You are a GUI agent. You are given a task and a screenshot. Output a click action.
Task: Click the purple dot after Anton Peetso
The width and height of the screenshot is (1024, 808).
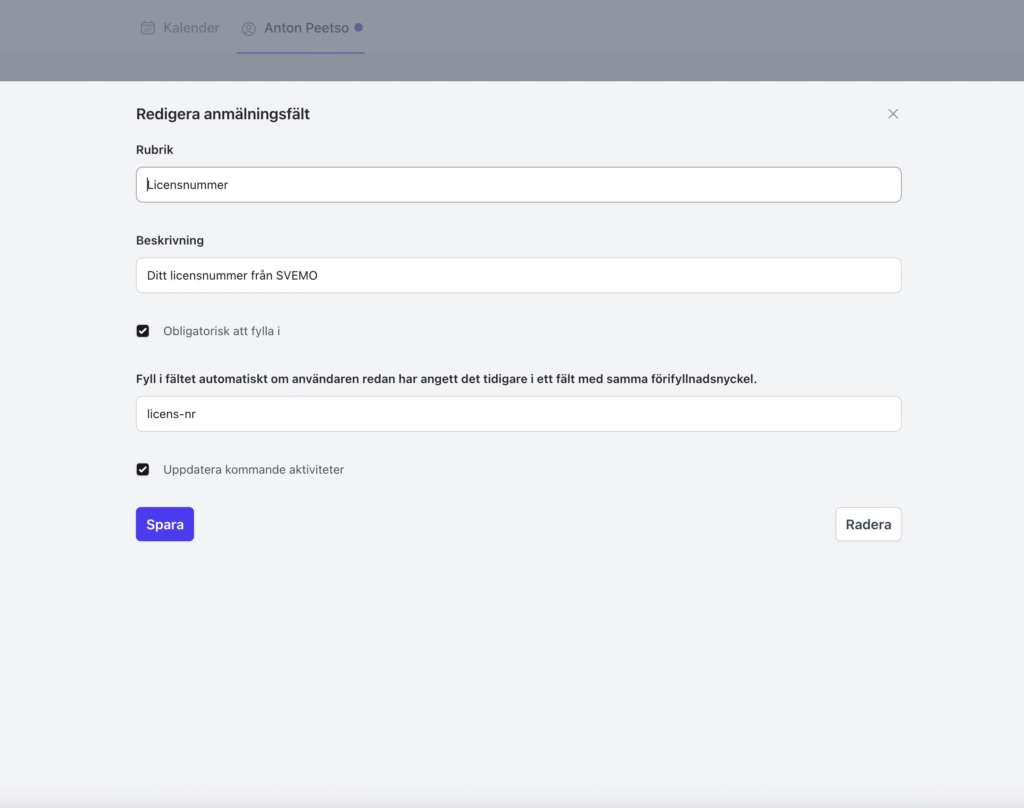[359, 27]
